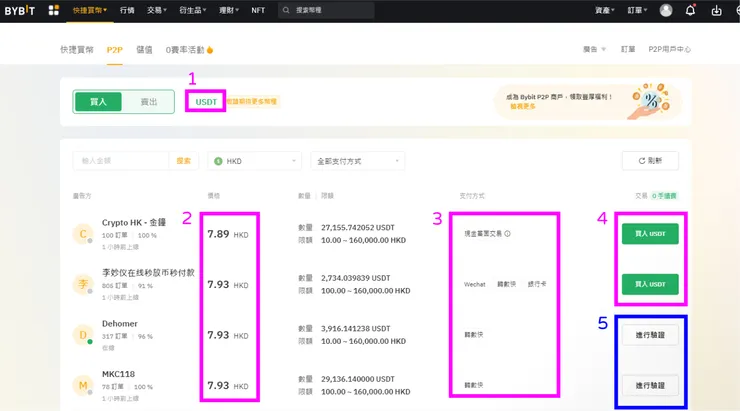740x411 pixels.
Task: Open the 快捷買幣 top menu dropdown
Action: pyautogui.click(x=90, y=10)
